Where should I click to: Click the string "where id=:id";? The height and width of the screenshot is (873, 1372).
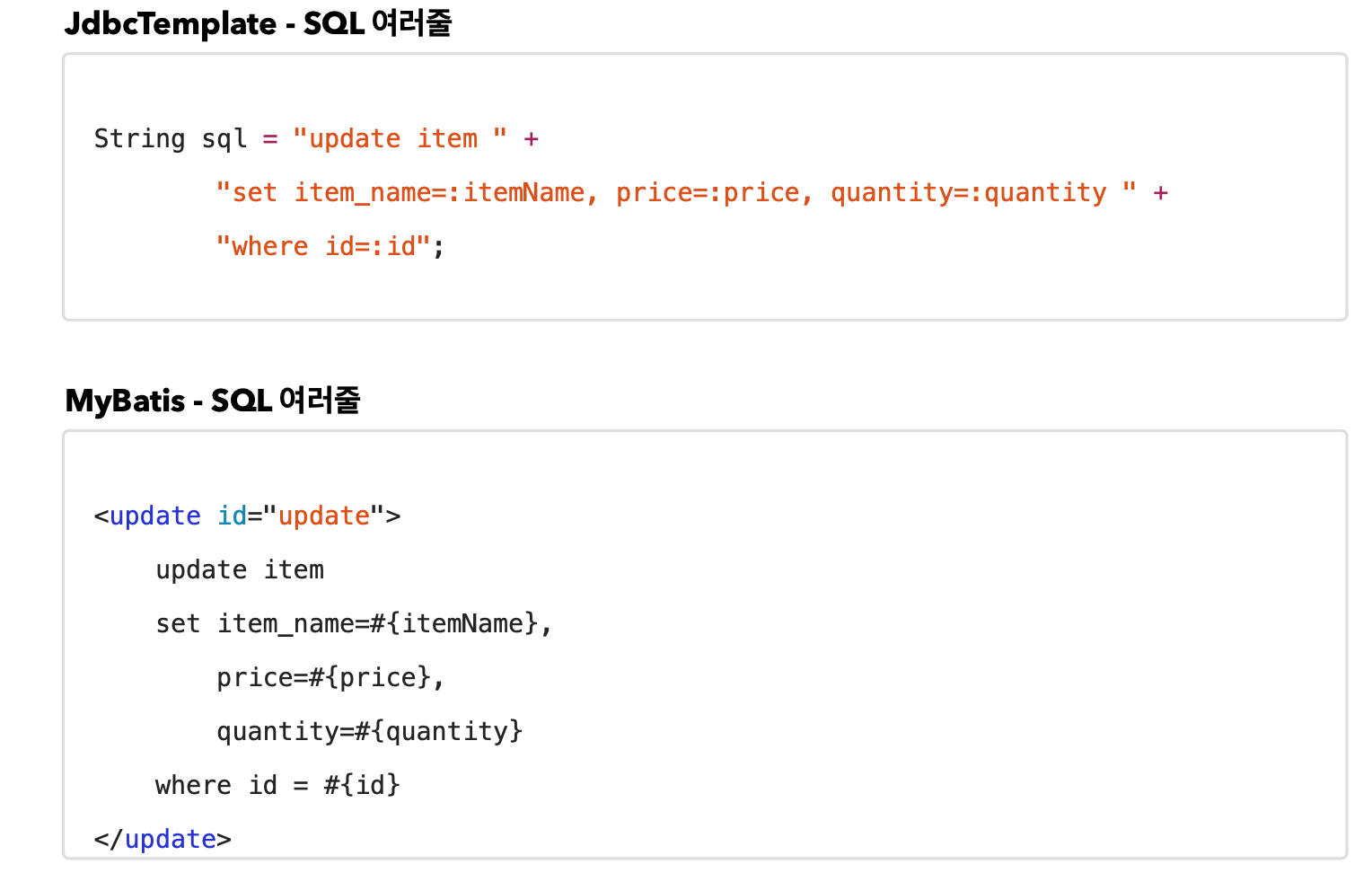point(330,247)
